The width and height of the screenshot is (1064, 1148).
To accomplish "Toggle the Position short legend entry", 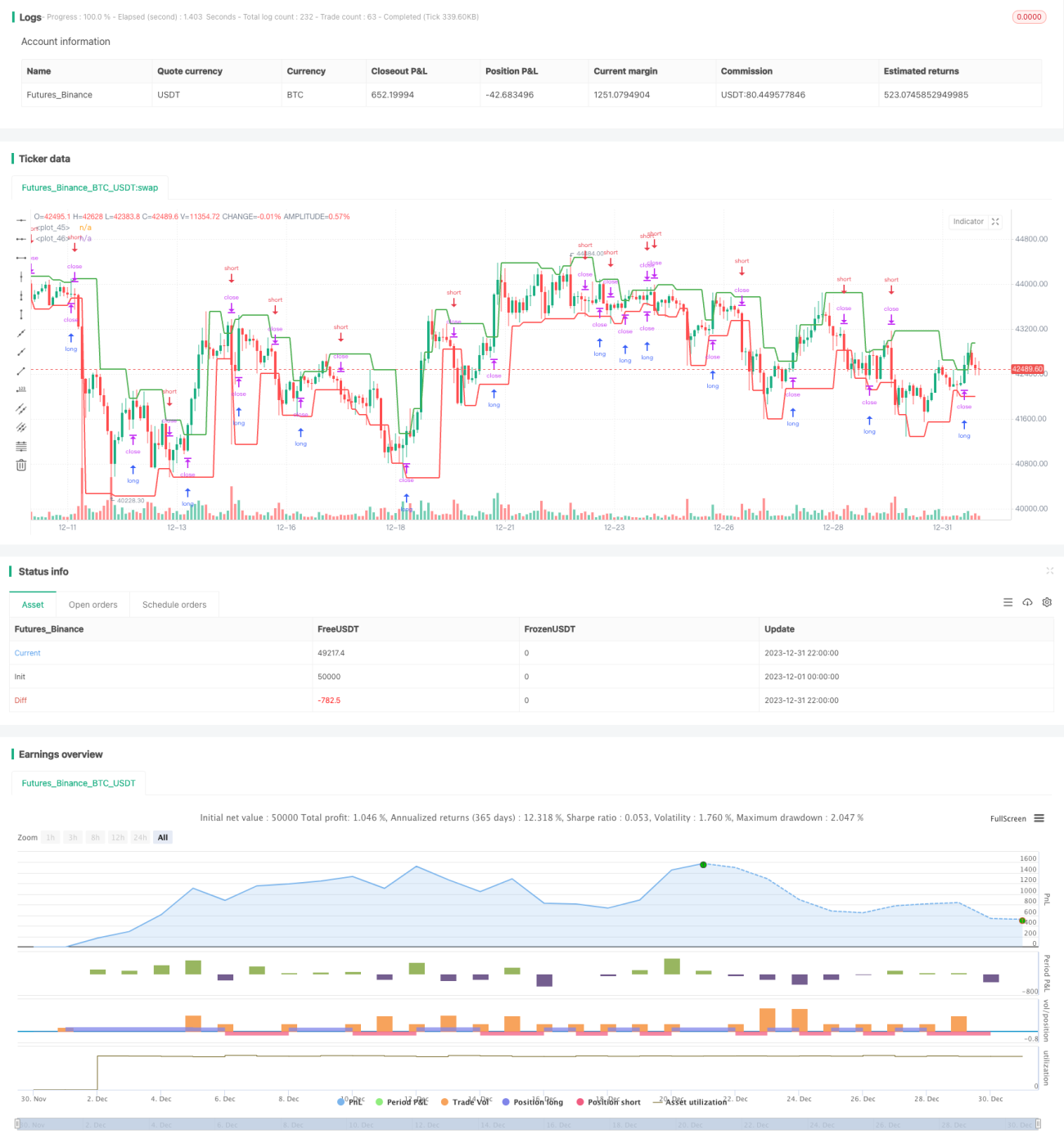I will coord(608,1102).
